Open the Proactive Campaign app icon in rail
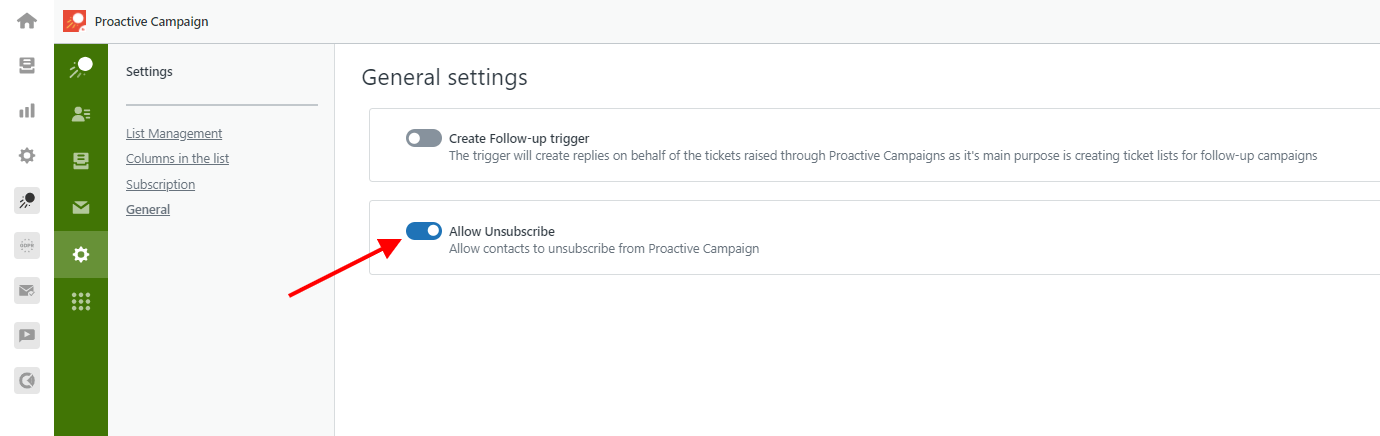The height and width of the screenshot is (436, 1380). (x=27, y=200)
